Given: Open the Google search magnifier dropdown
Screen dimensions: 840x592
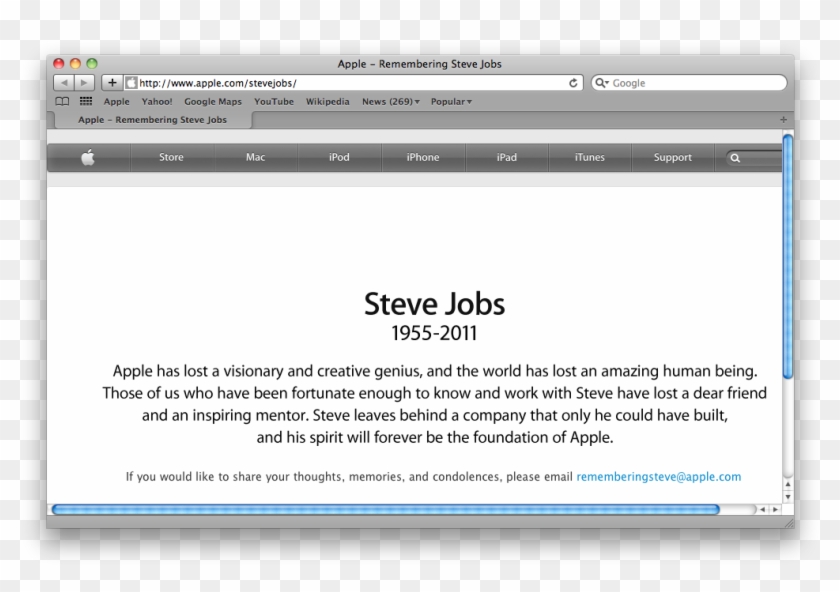Looking at the screenshot, I should tap(602, 83).
